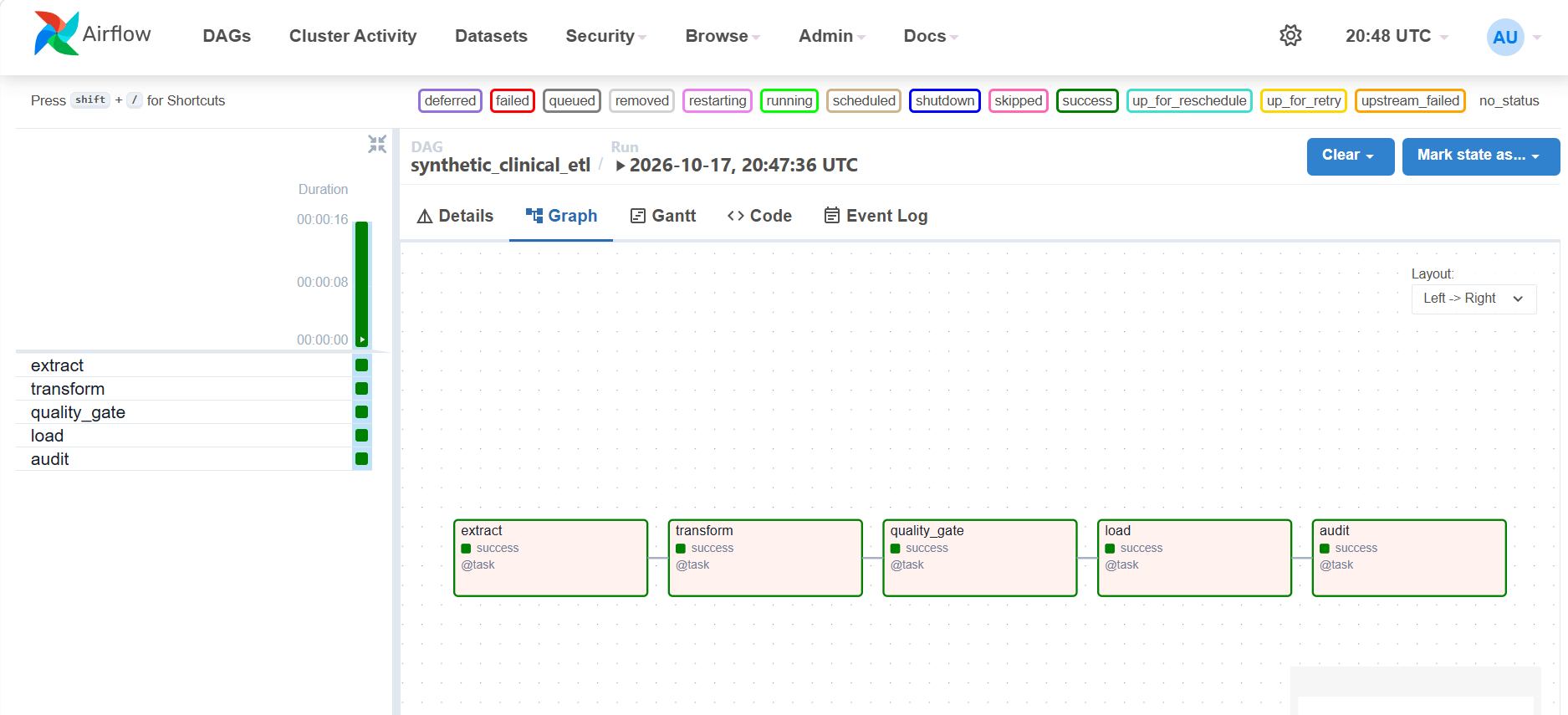Open the Clear dropdown button
This screenshot has width=1568, height=715.
click(1351, 156)
